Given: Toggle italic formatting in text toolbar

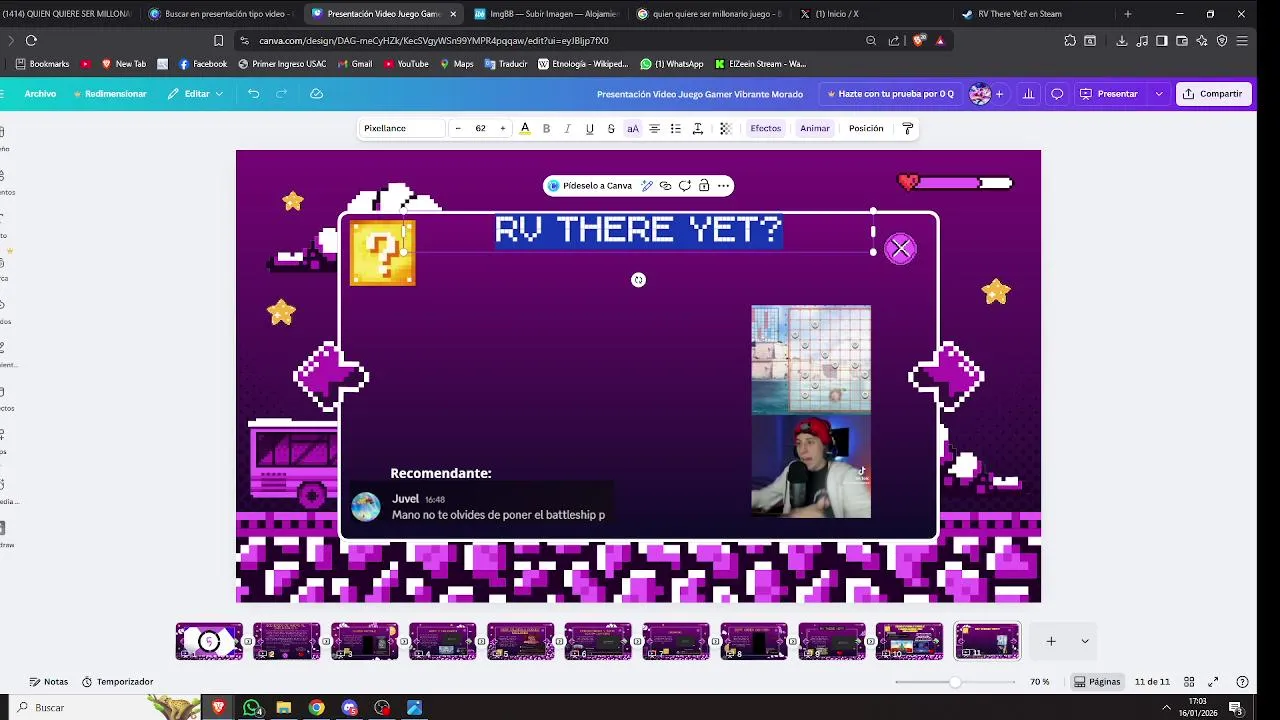Looking at the screenshot, I should [x=567, y=128].
